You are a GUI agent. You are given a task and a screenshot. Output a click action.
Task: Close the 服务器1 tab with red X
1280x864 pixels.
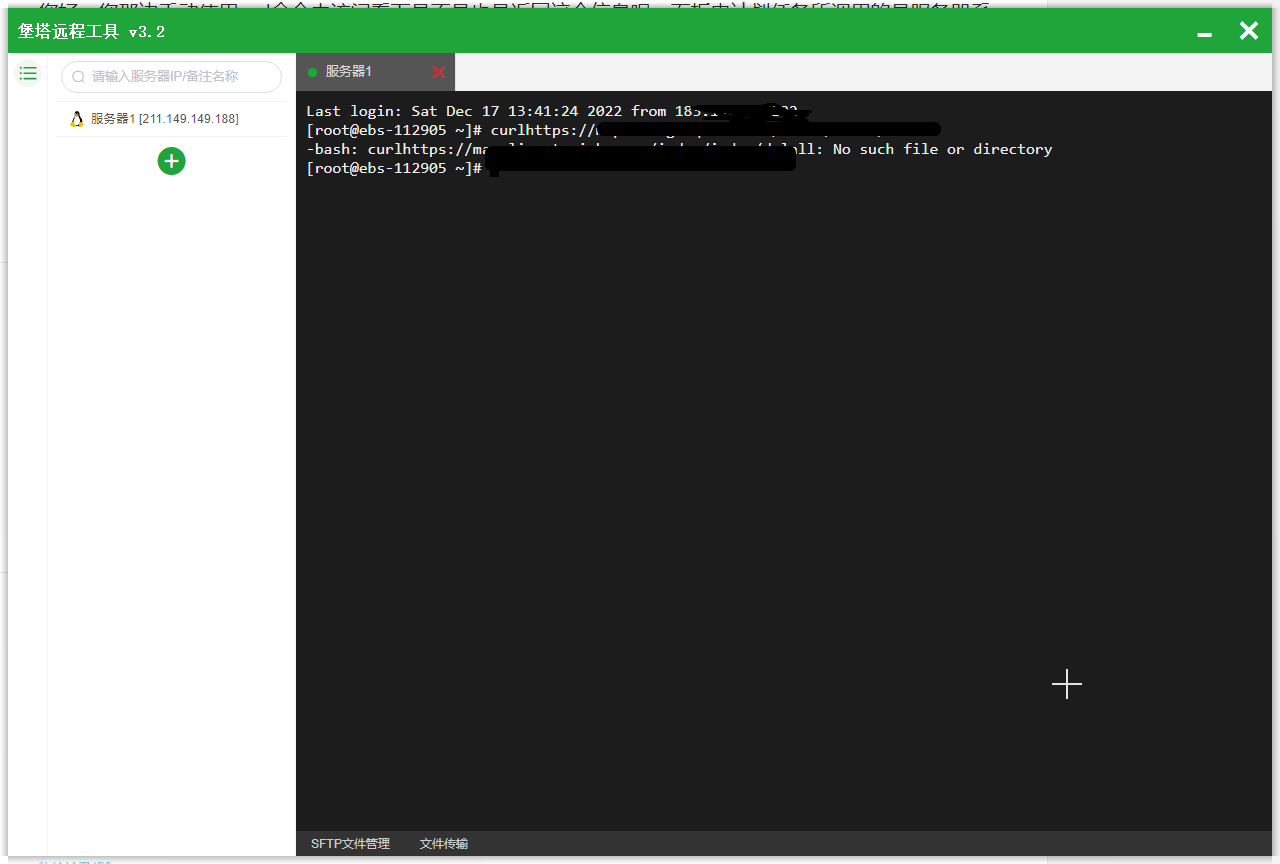438,72
